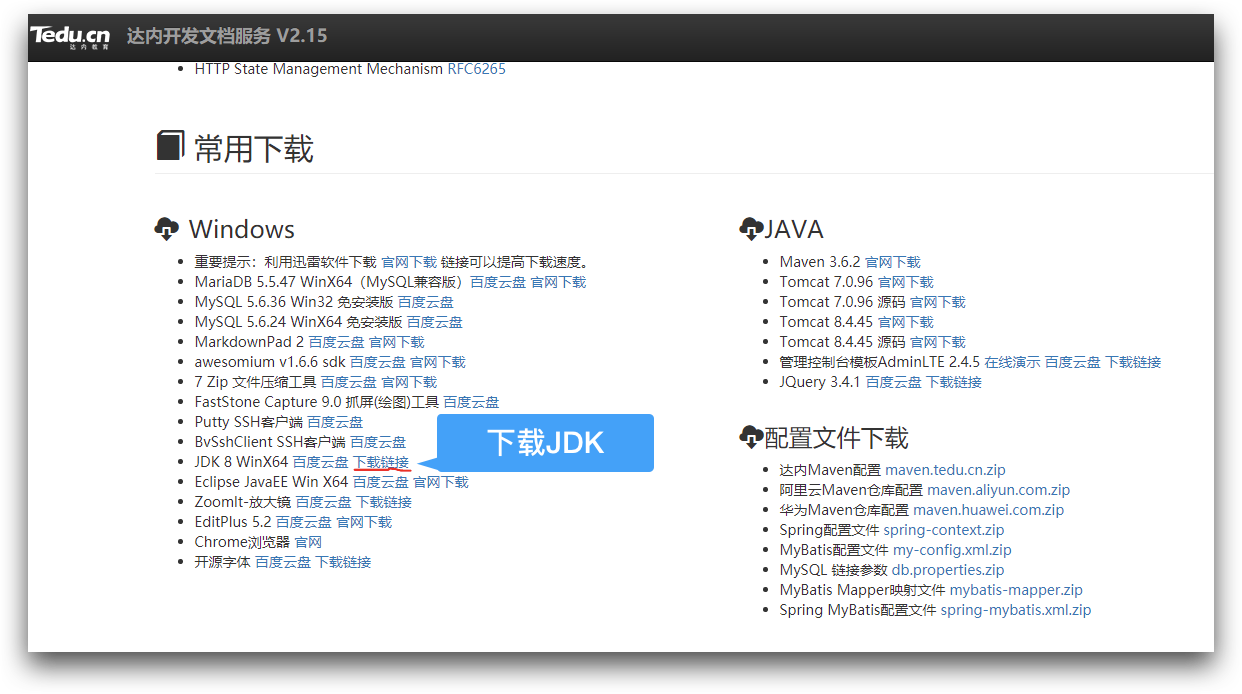
Task: Open the RFC6265 link
Action: pos(477,69)
